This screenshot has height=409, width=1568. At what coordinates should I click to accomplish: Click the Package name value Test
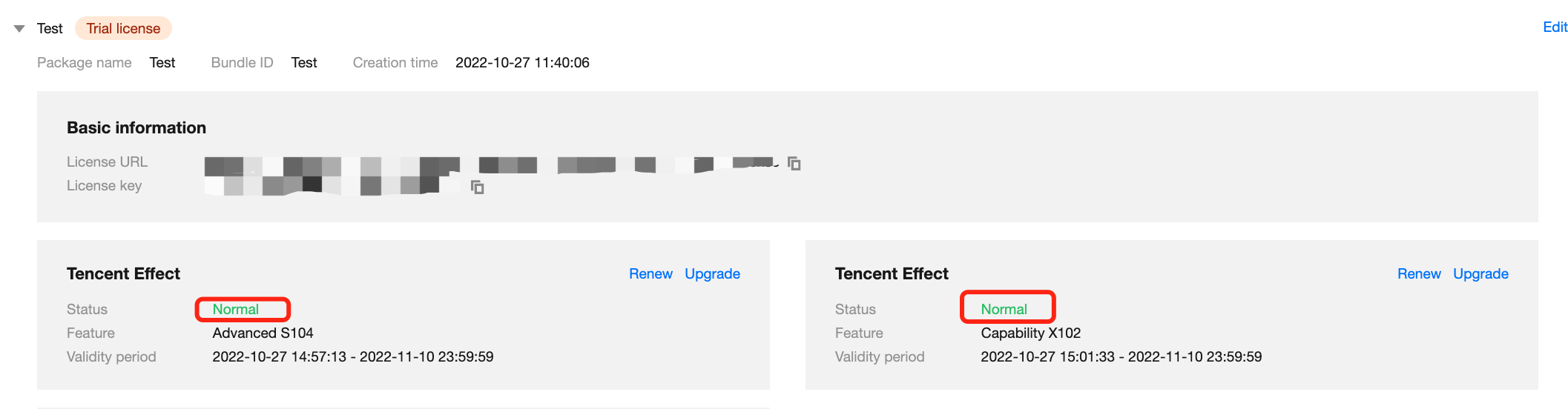(162, 63)
